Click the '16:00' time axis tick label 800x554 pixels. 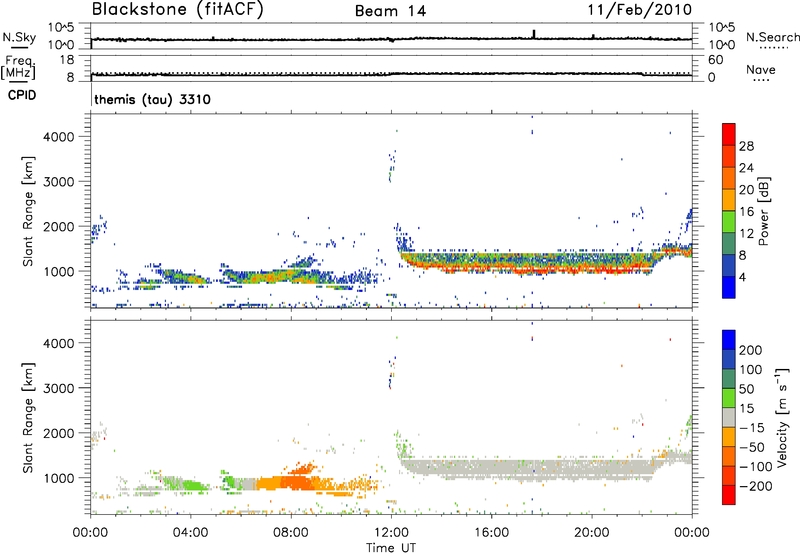pos(491,533)
